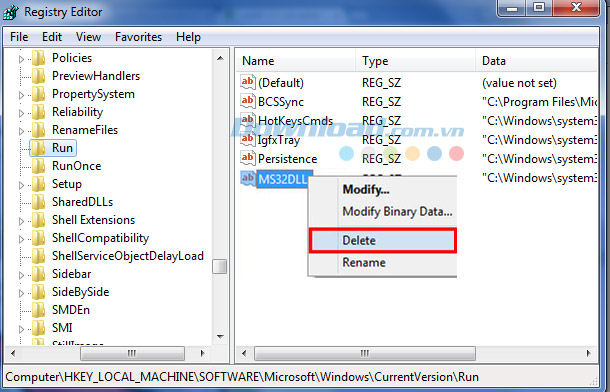Image resolution: width=610 pixels, height=392 pixels.
Task: Select the RenameFiles folder icon
Action: coord(39,130)
